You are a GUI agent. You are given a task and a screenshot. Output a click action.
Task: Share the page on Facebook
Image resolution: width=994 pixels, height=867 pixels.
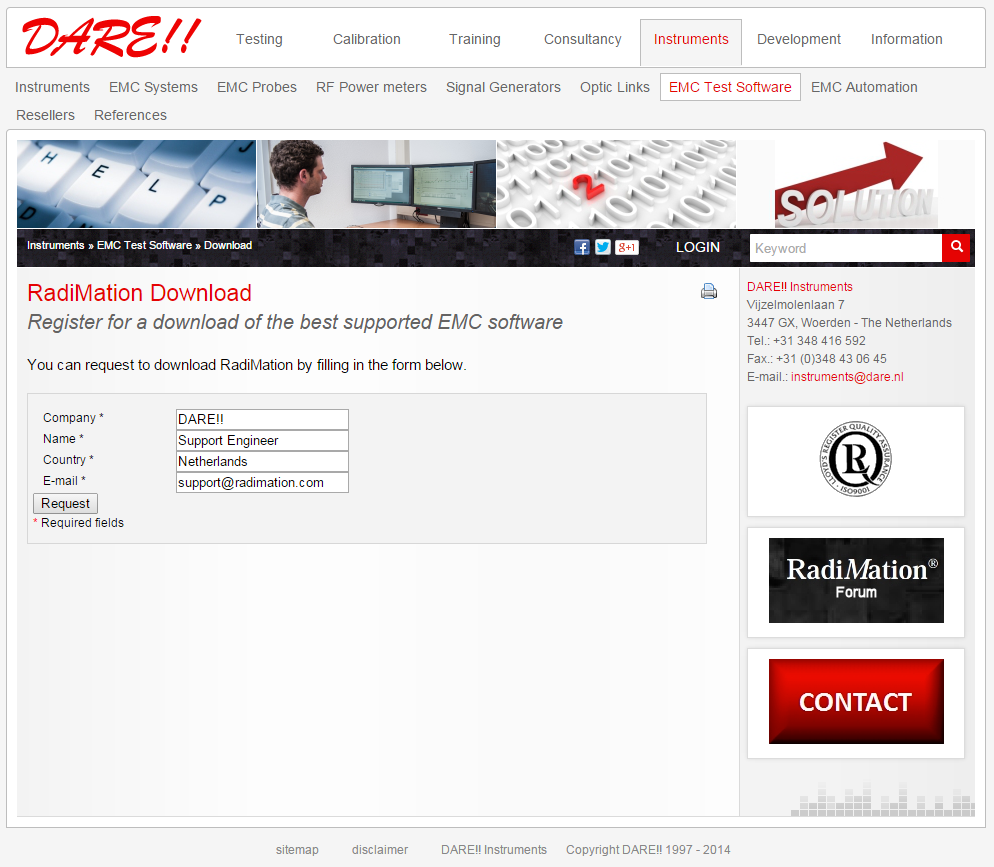click(582, 247)
